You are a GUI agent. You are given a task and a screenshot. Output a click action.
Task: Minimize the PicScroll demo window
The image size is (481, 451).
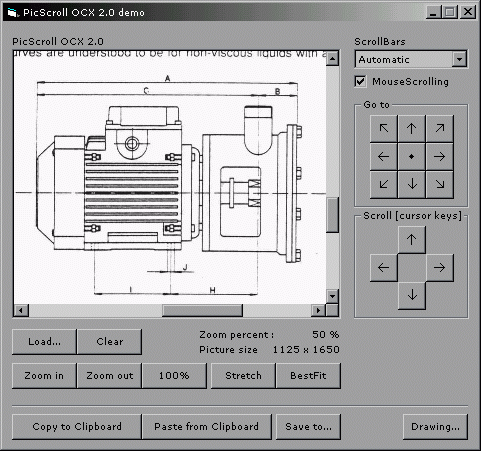tap(434, 13)
